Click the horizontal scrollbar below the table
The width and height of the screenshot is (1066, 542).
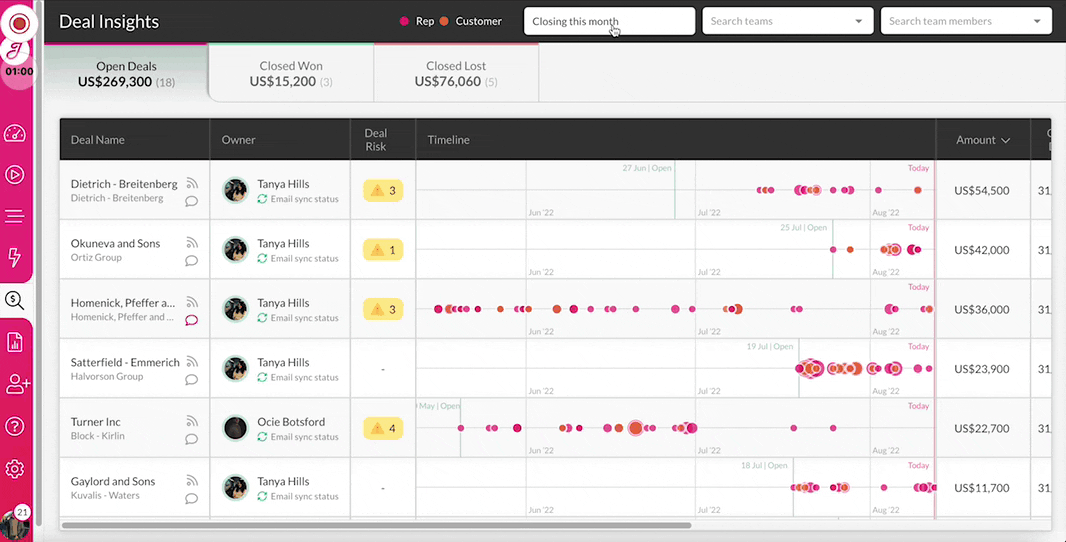(376, 525)
